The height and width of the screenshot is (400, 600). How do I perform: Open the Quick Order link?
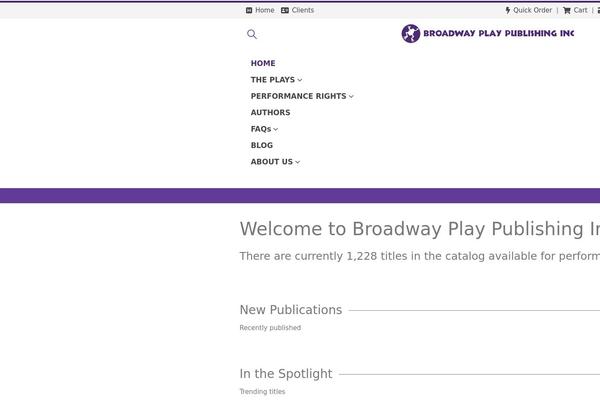point(532,10)
